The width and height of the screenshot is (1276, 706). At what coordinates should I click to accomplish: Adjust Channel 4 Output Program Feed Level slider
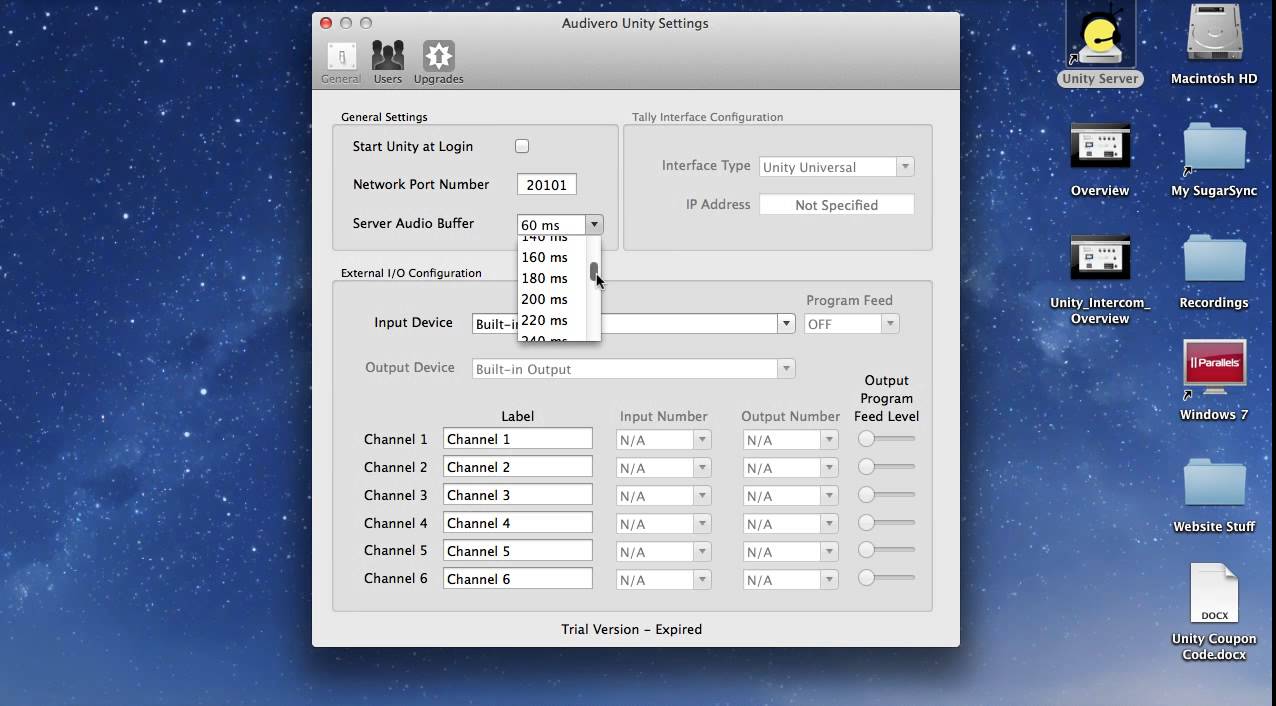tap(887, 523)
